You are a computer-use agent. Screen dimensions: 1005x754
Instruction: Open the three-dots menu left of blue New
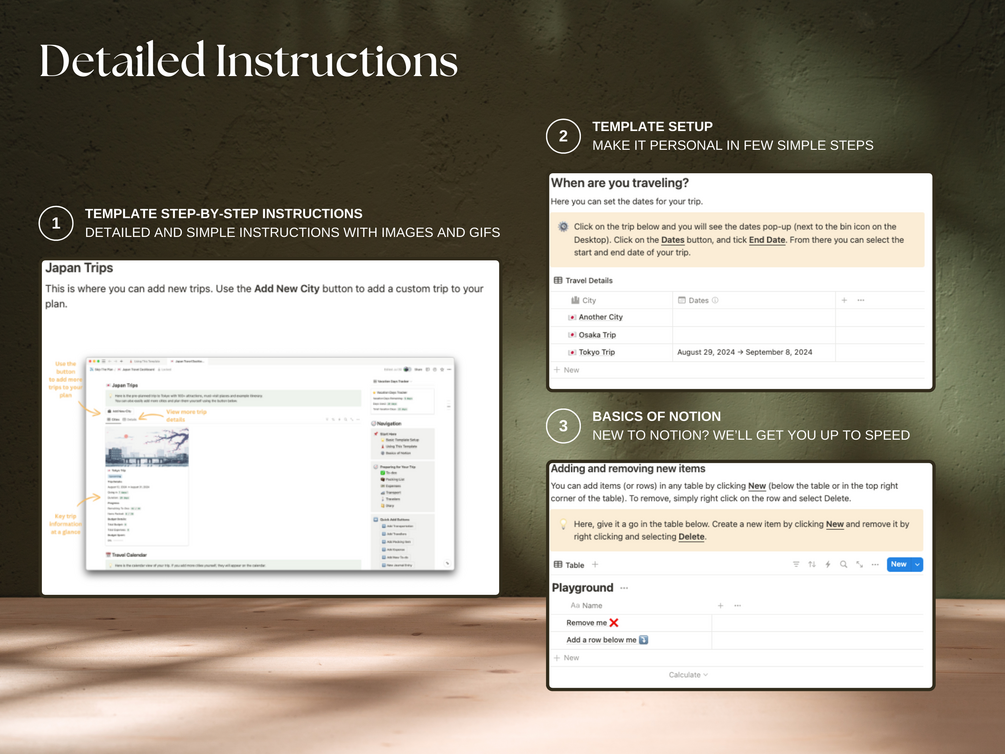pos(875,564)
